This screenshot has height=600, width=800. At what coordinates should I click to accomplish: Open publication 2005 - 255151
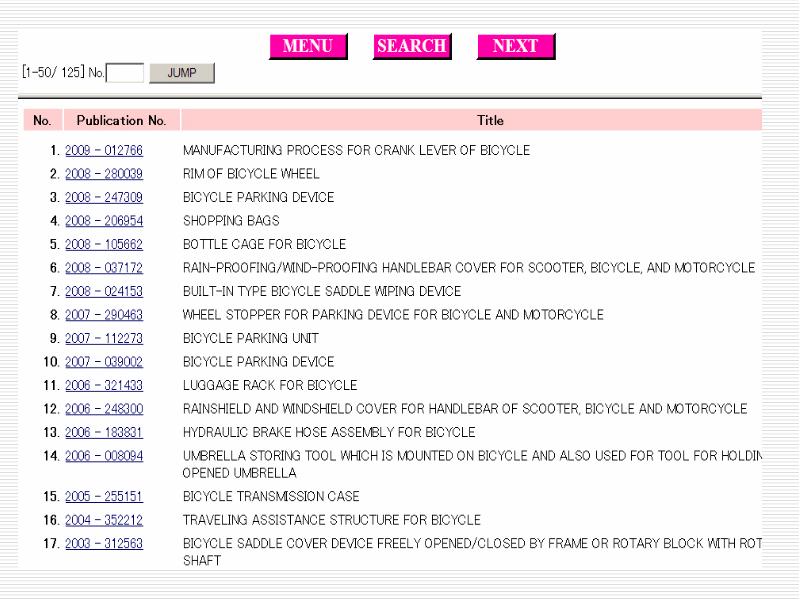pyautogui.click(x=103, y=497)
